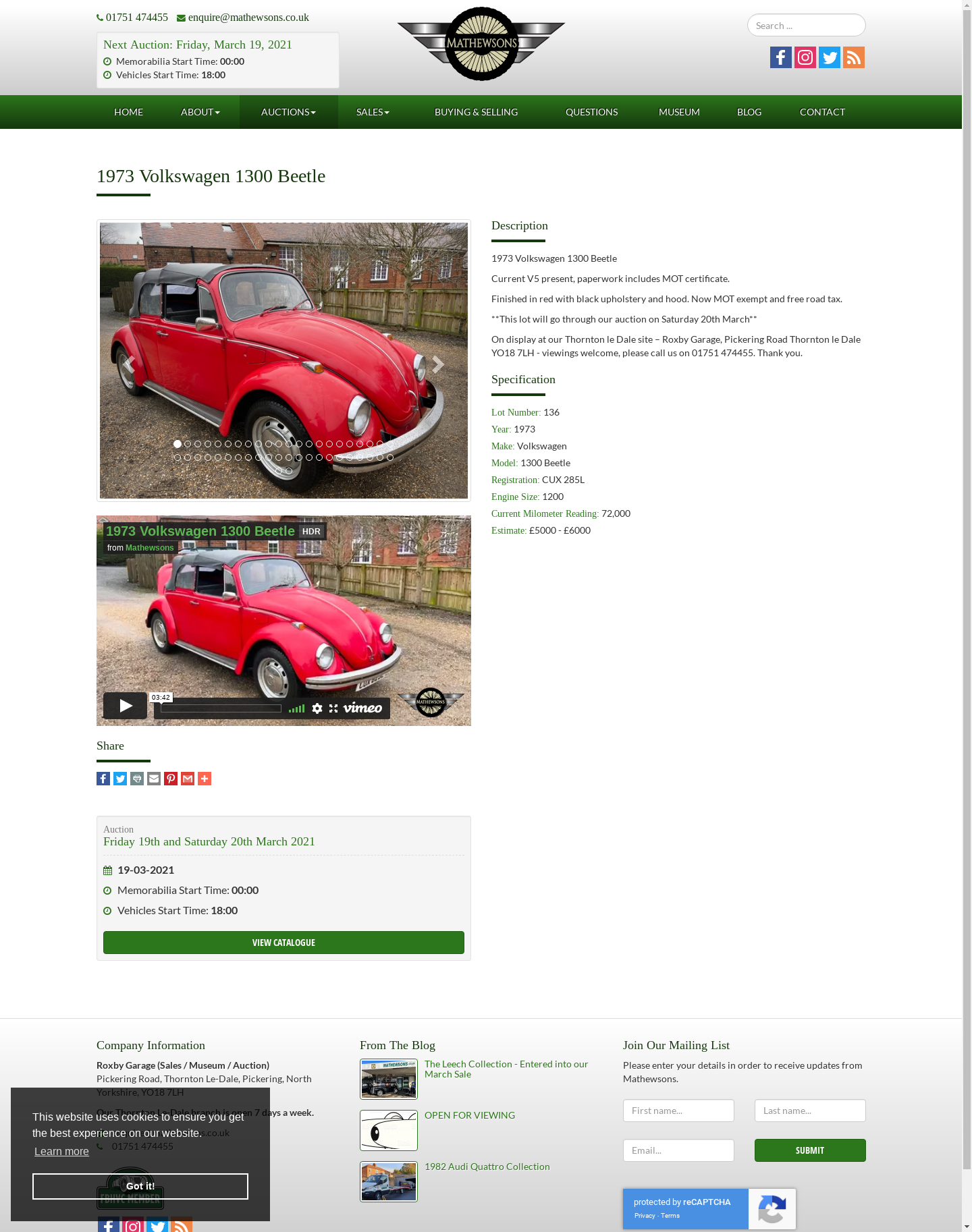The height and width of the screenshot is (1232, 972).
Task: Go to the Museum page
Action: tap(679, 112)
